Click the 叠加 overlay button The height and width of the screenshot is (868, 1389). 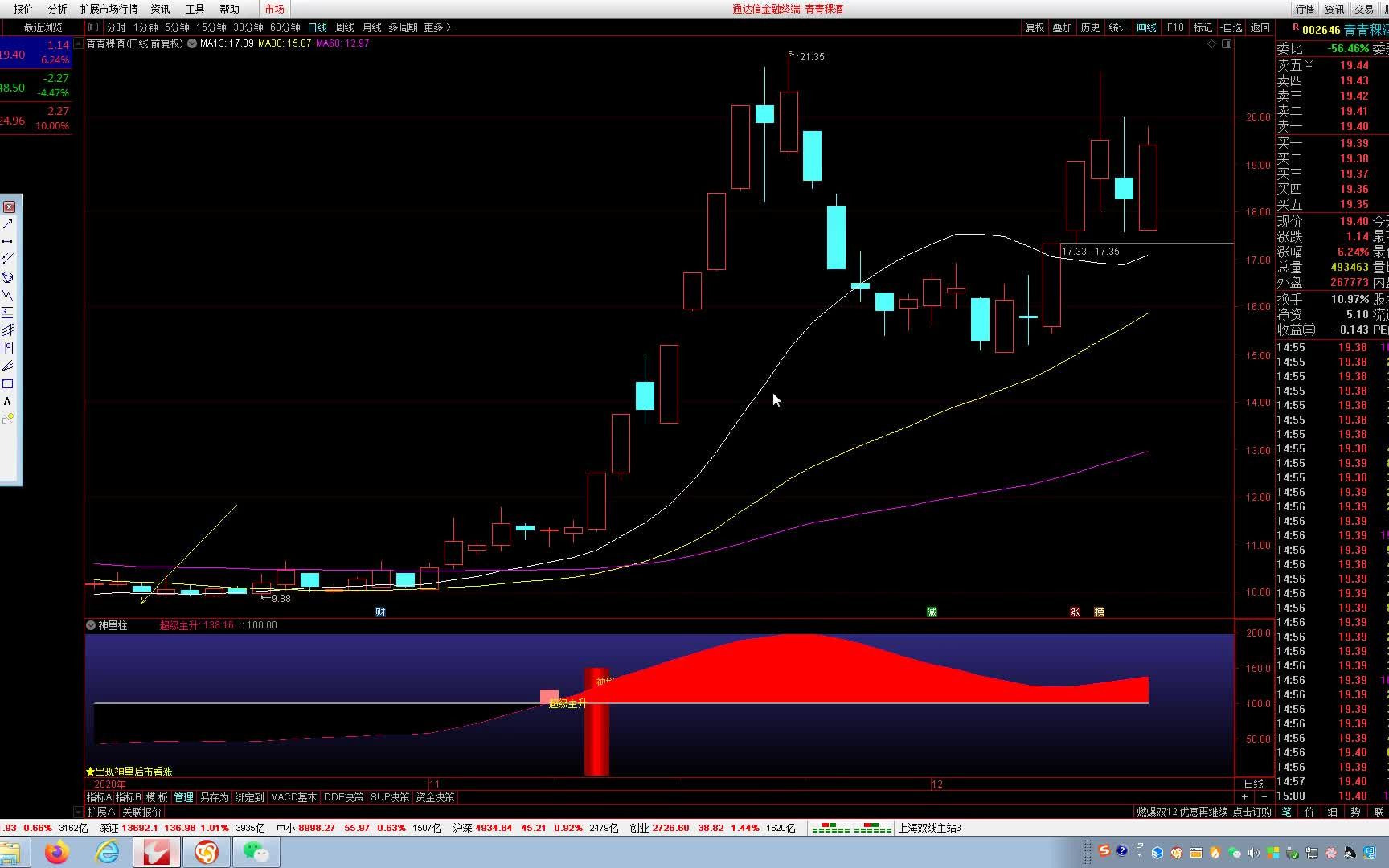pyautogui.click(x=1062, y=27)
